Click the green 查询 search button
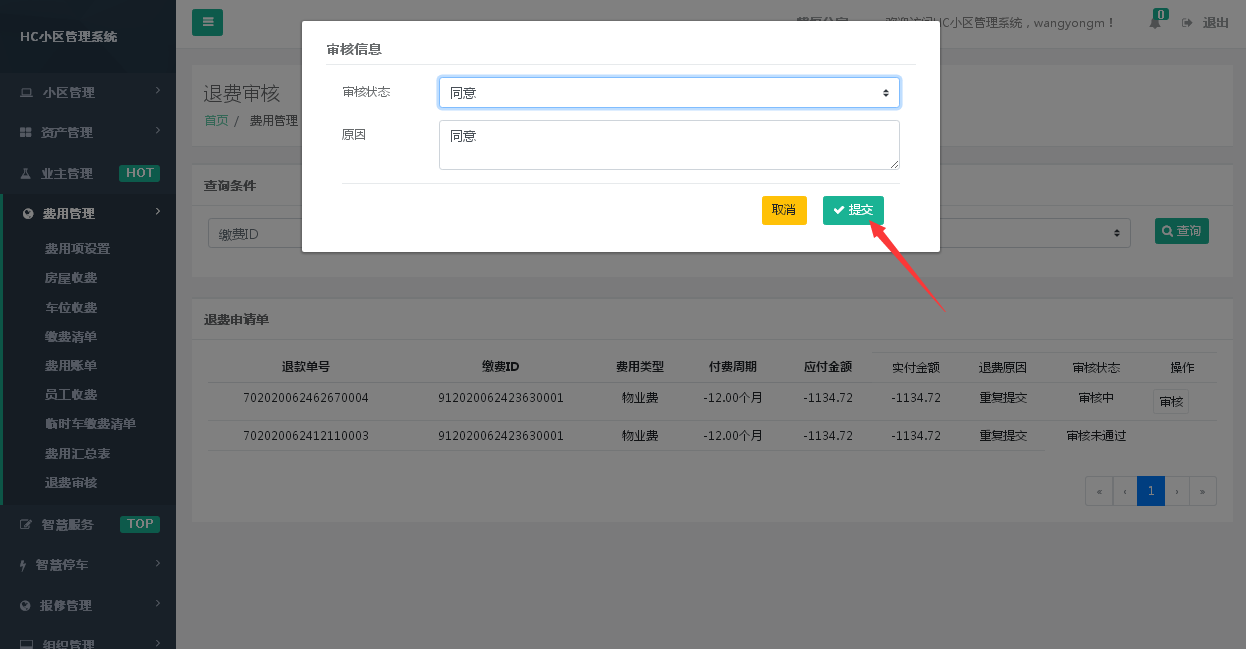The image size is (1246, 649). [1182, 231]
